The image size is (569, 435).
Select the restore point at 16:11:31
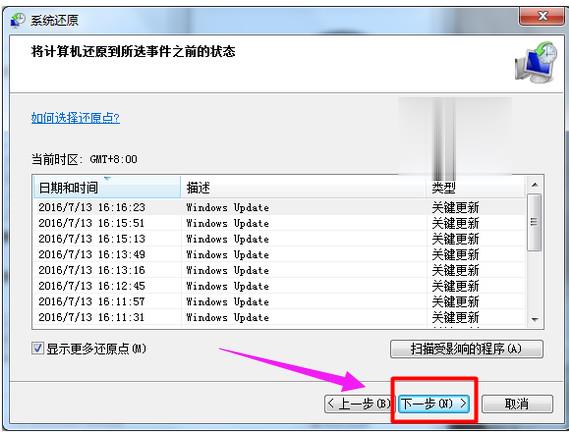(x=279, y=317)
